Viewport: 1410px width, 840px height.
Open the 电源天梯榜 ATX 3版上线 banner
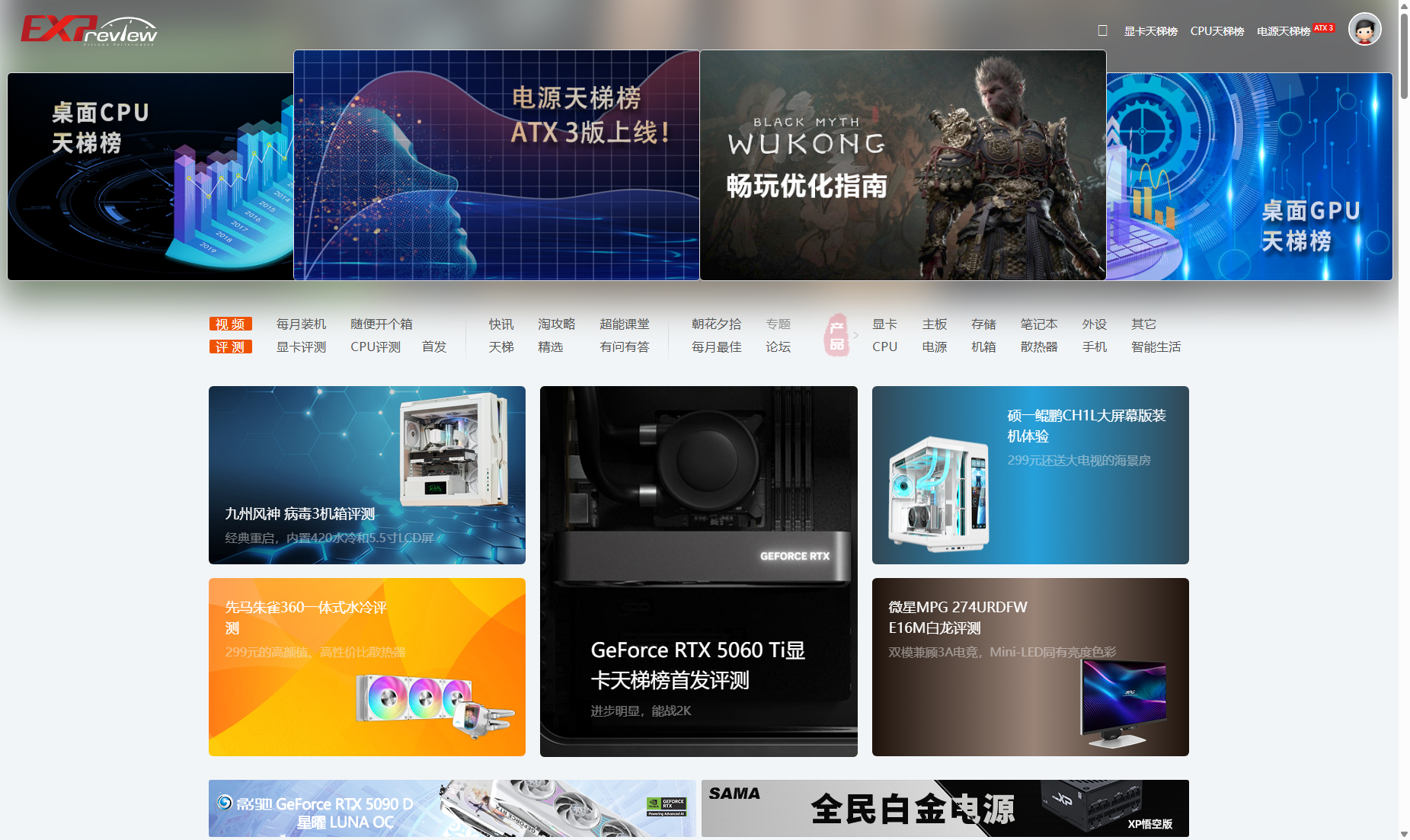coord(497,165)
